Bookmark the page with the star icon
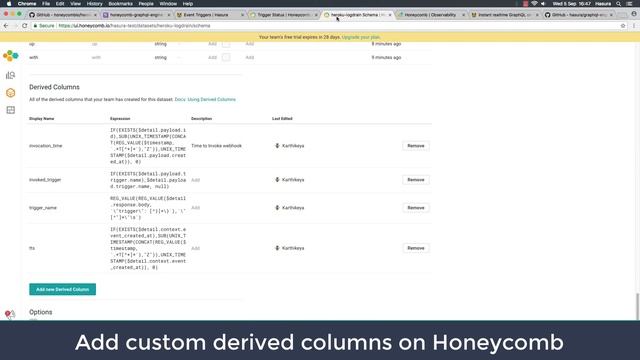The width and height of the screenshot is (640, 360). pyautogui.click(x=623, y=26)
